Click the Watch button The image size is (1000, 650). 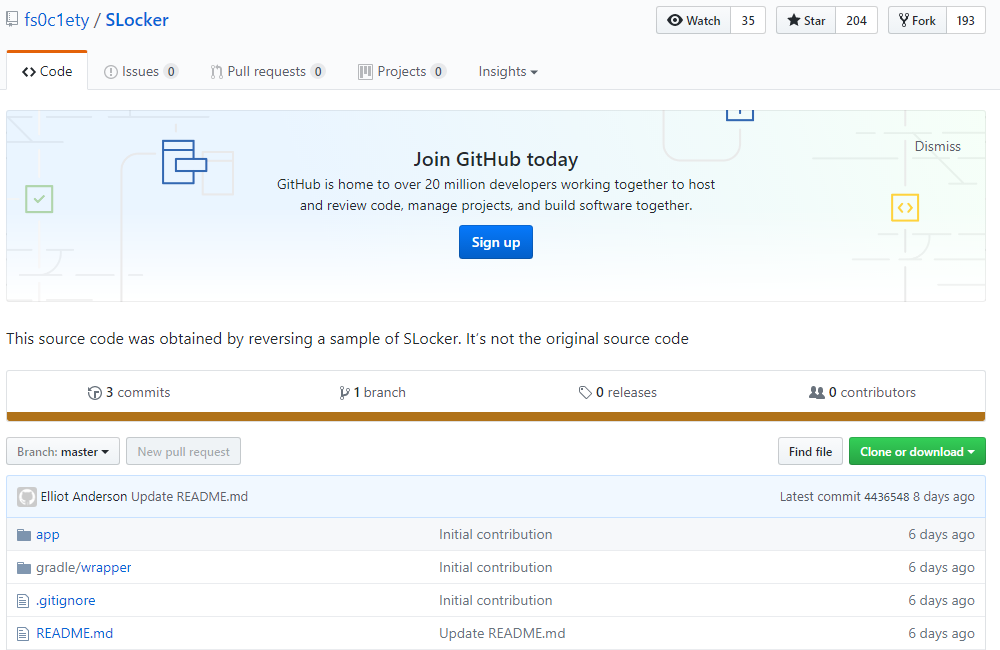click(693, 20)
